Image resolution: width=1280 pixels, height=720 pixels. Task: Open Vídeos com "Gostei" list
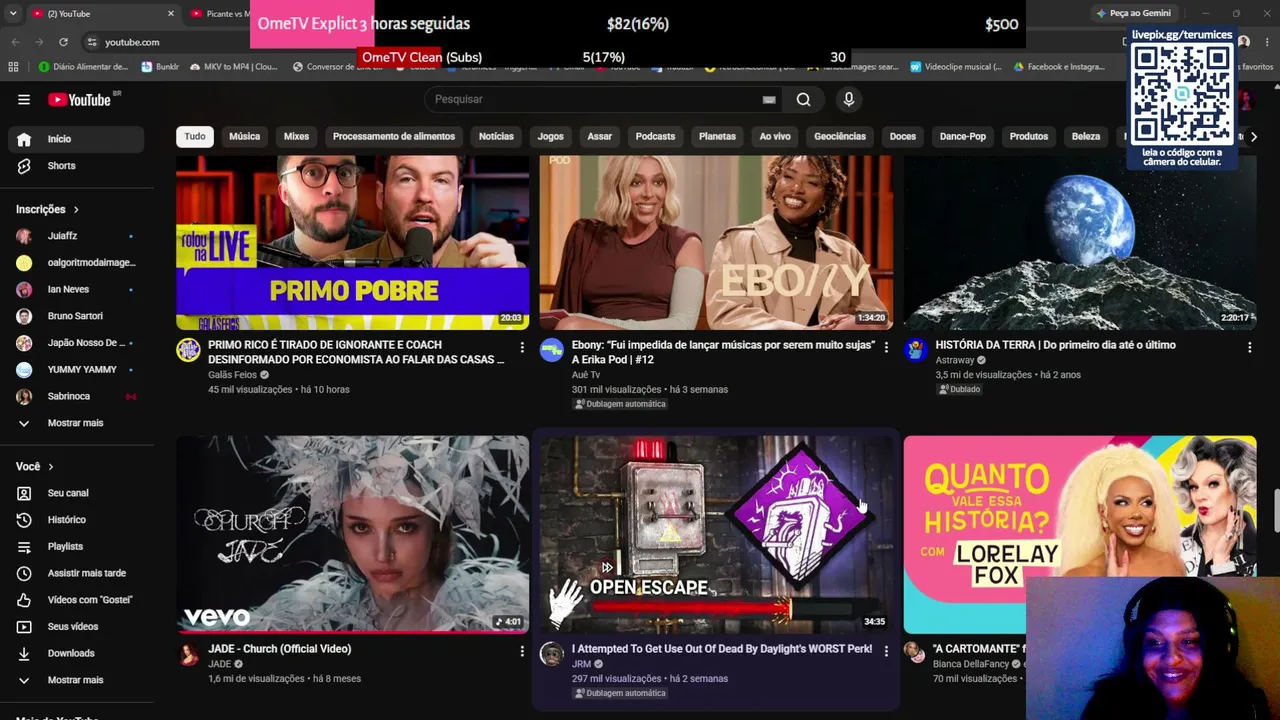[x=77, y=600]
